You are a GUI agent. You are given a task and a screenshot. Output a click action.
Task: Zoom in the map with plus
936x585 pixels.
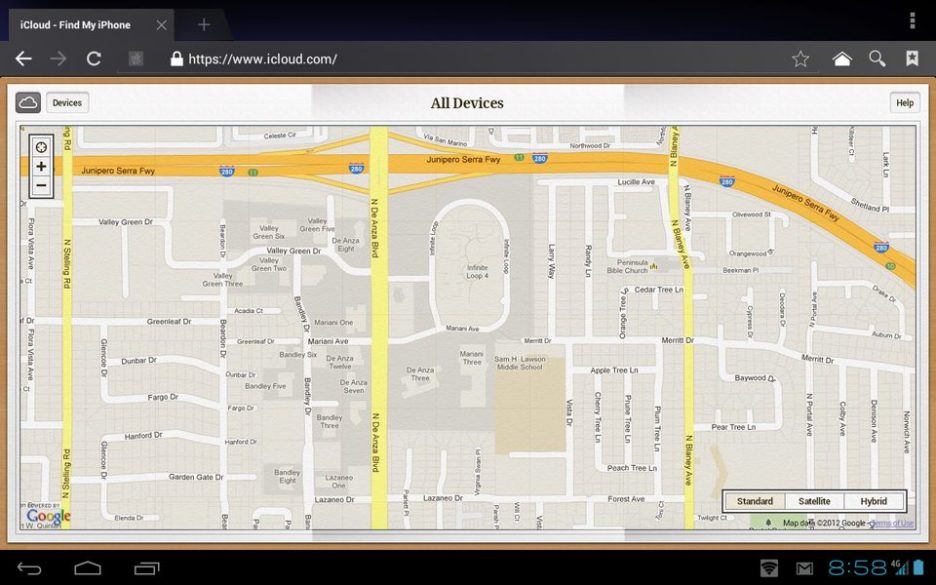pyautogui.click(x=41, y=167)
